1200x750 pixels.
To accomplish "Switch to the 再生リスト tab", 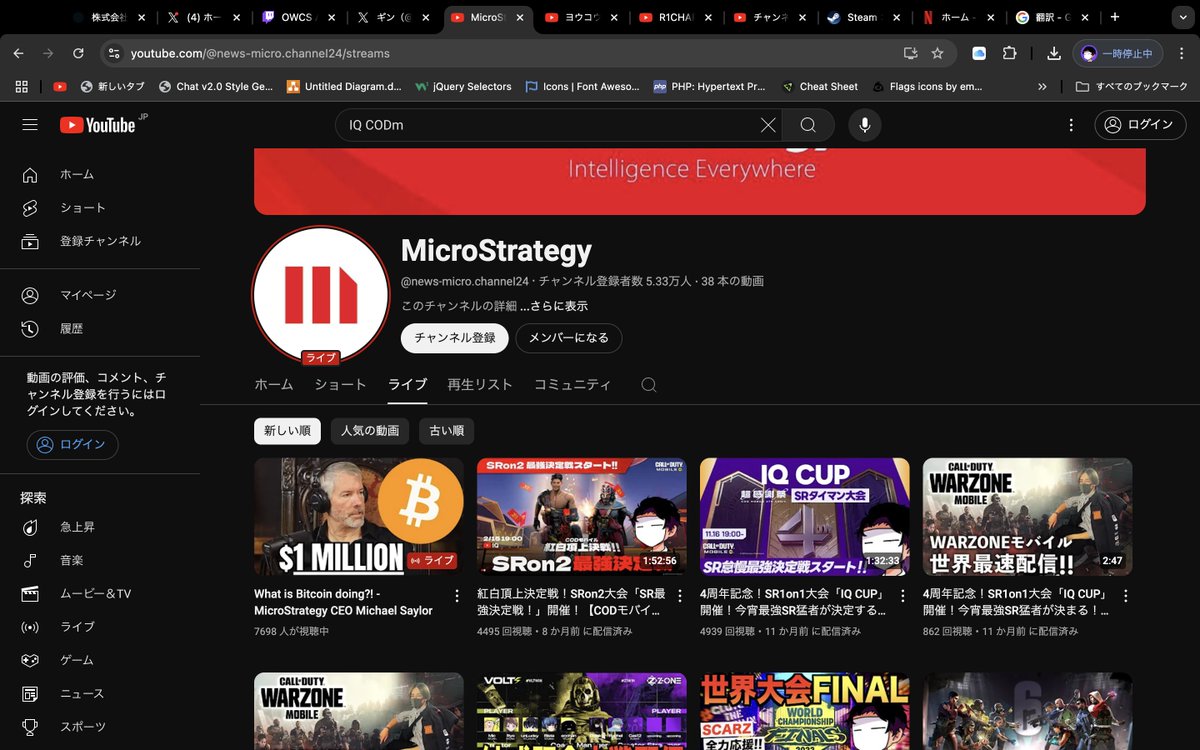I will 480,385.
